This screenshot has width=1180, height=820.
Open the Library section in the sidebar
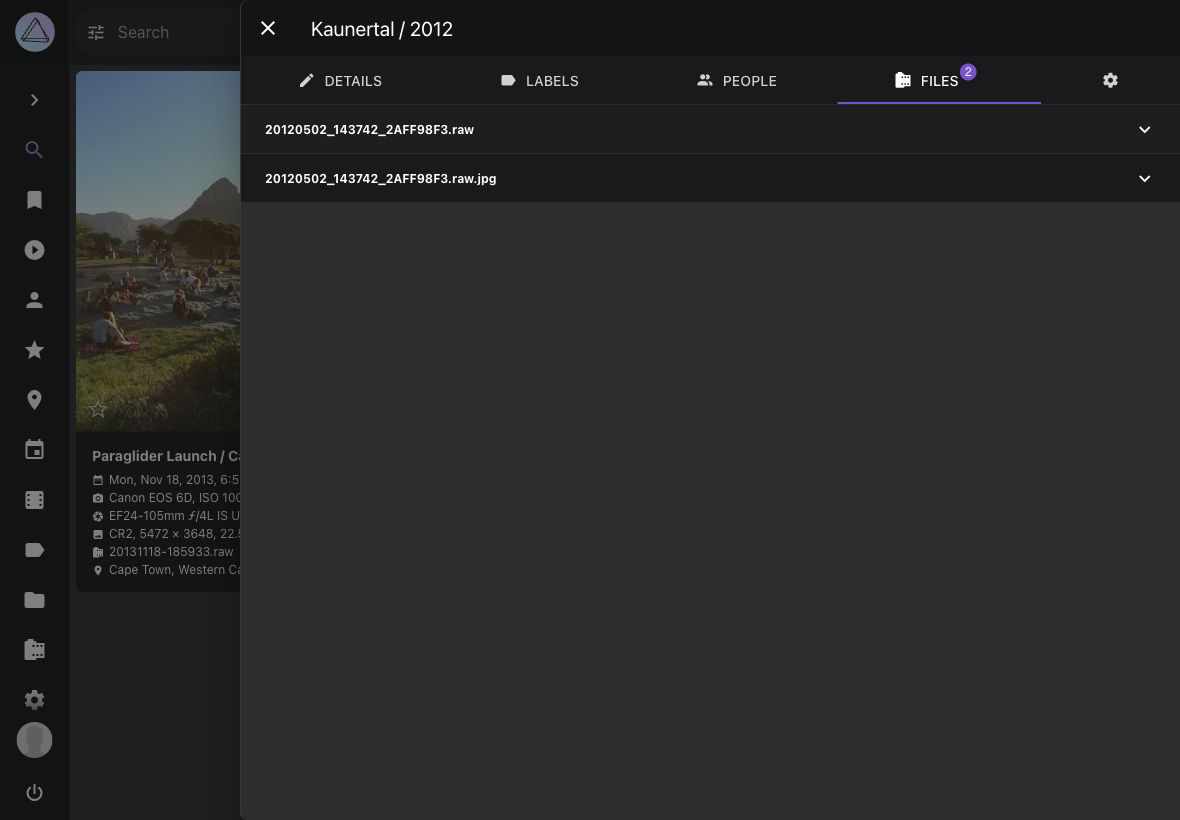tap(34, 649)
